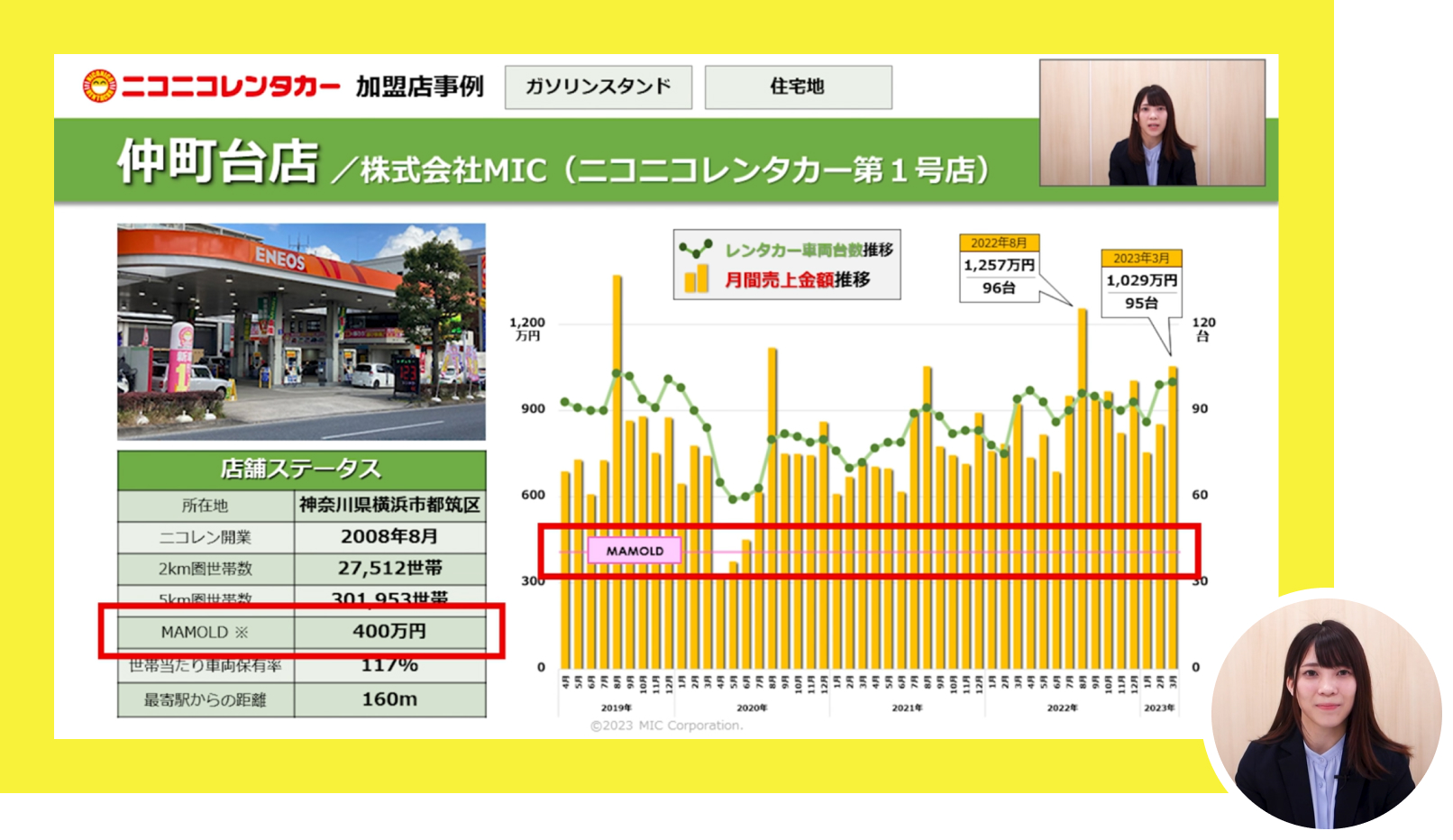1453x840 pixels.
Task: Click the 2022年 axis year label
Action: (x=1062, y=708)
